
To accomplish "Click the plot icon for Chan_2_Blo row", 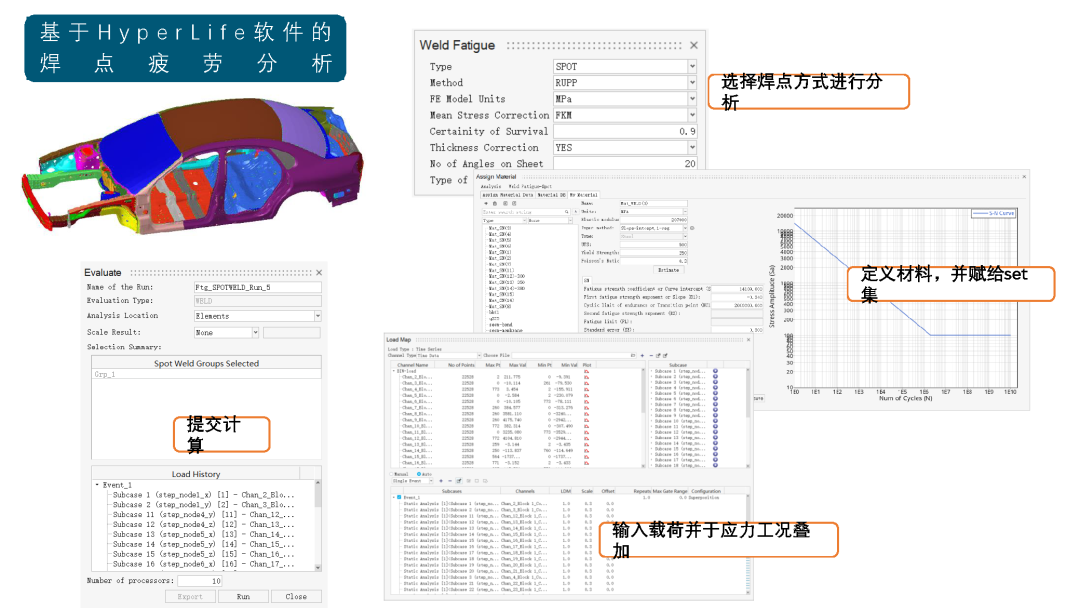I will (x=586, y=377).
